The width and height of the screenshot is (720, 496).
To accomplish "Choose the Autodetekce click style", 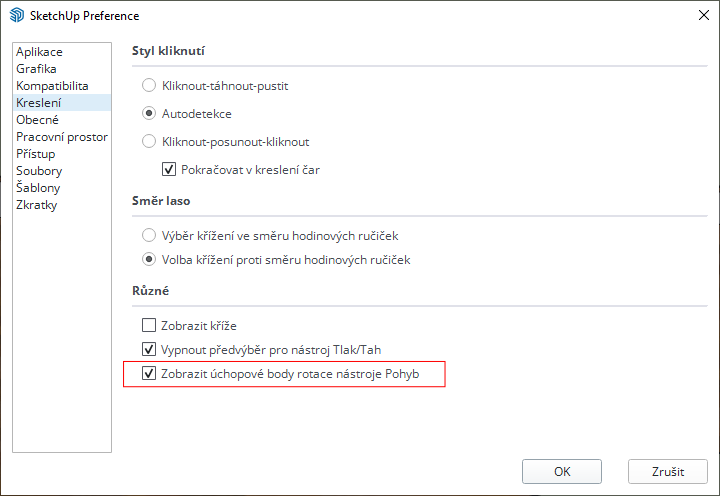I will click(x=150, y=114).
